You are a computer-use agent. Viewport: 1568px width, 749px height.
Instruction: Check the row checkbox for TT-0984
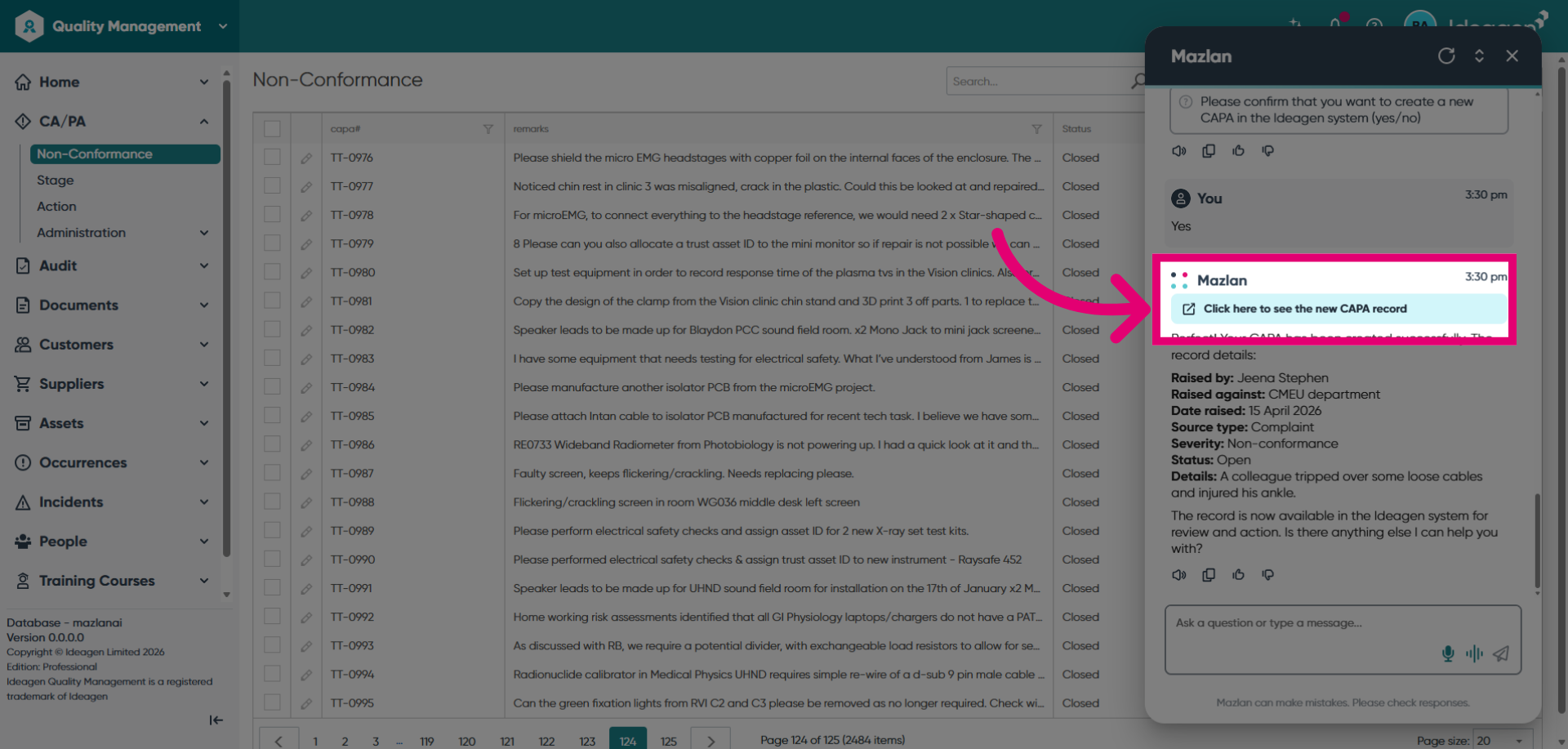click(273, 387)
